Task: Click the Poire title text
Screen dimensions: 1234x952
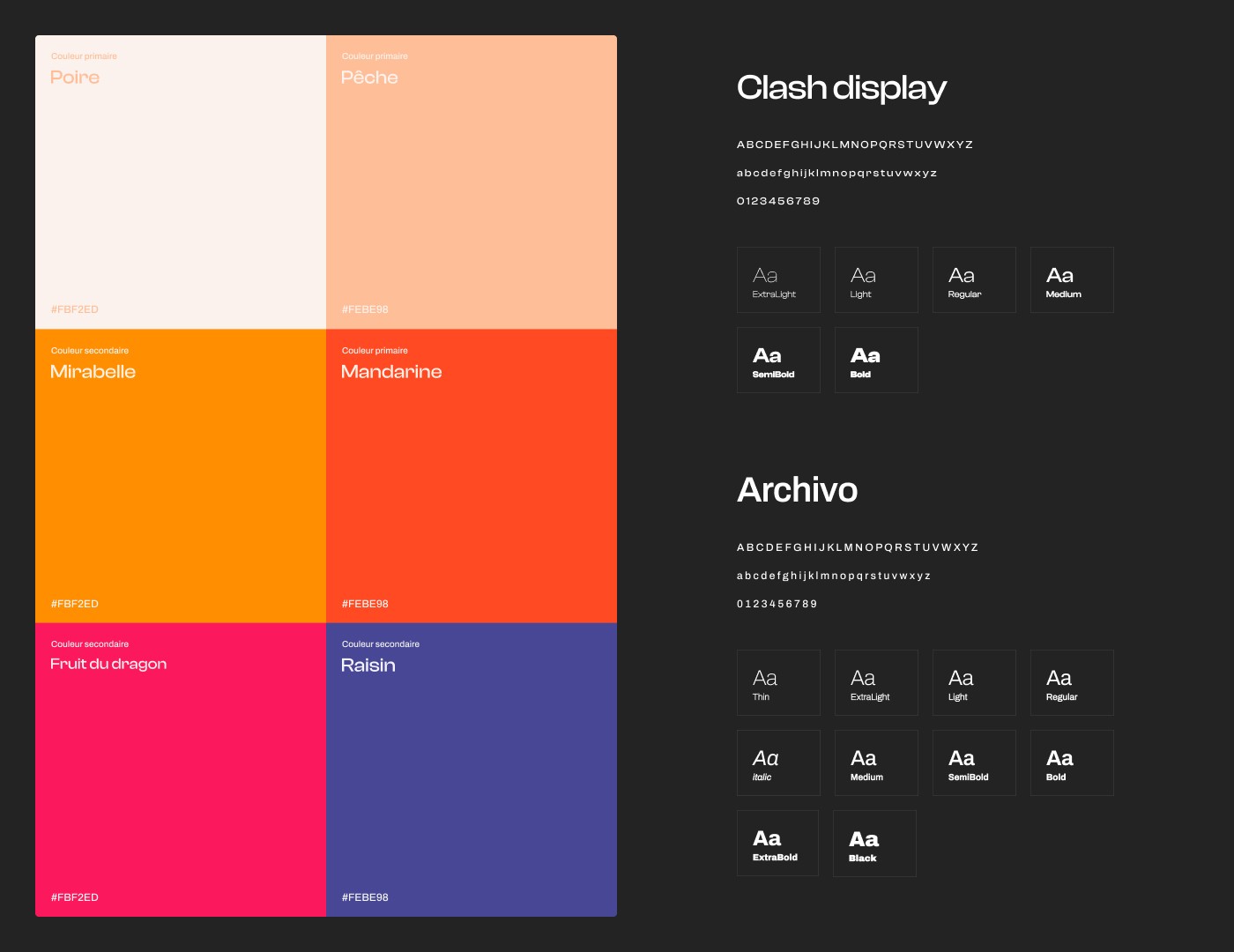Action: tap(75, 78)
